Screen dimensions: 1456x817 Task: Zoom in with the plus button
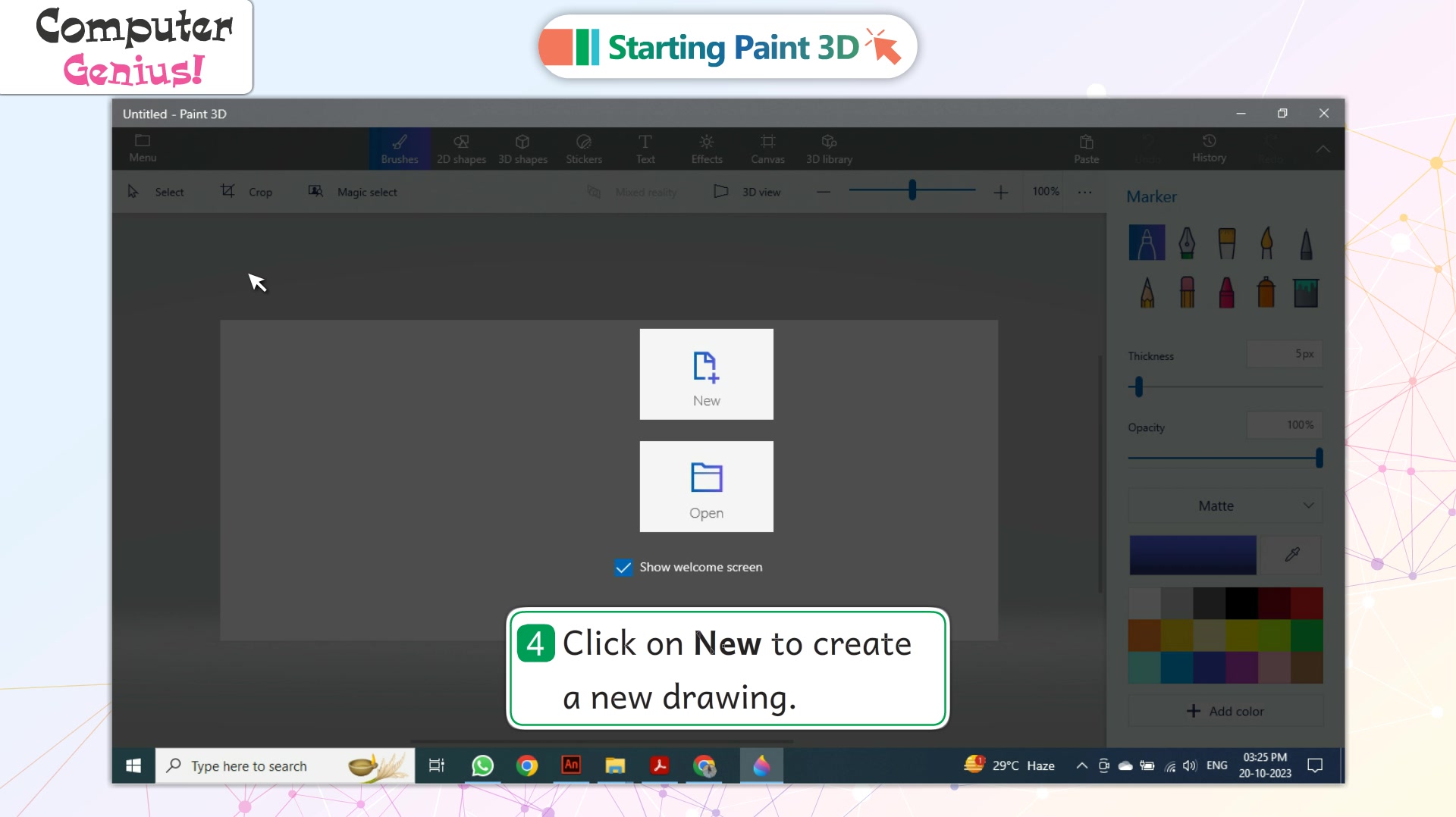pos(1001,192)
